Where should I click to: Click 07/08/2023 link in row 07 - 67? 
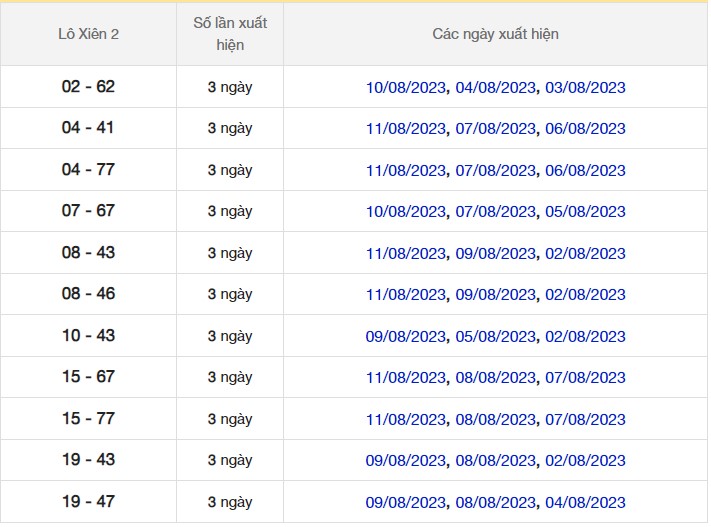[496, 211]
